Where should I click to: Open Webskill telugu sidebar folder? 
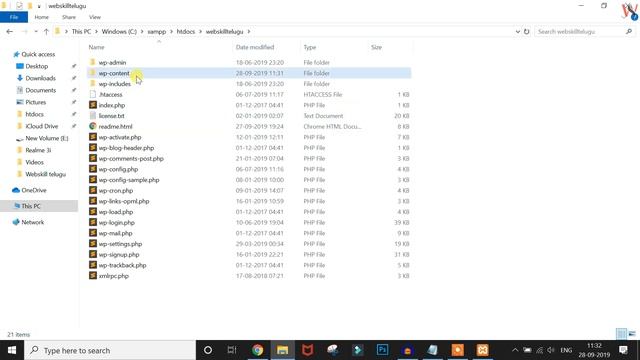45,174
